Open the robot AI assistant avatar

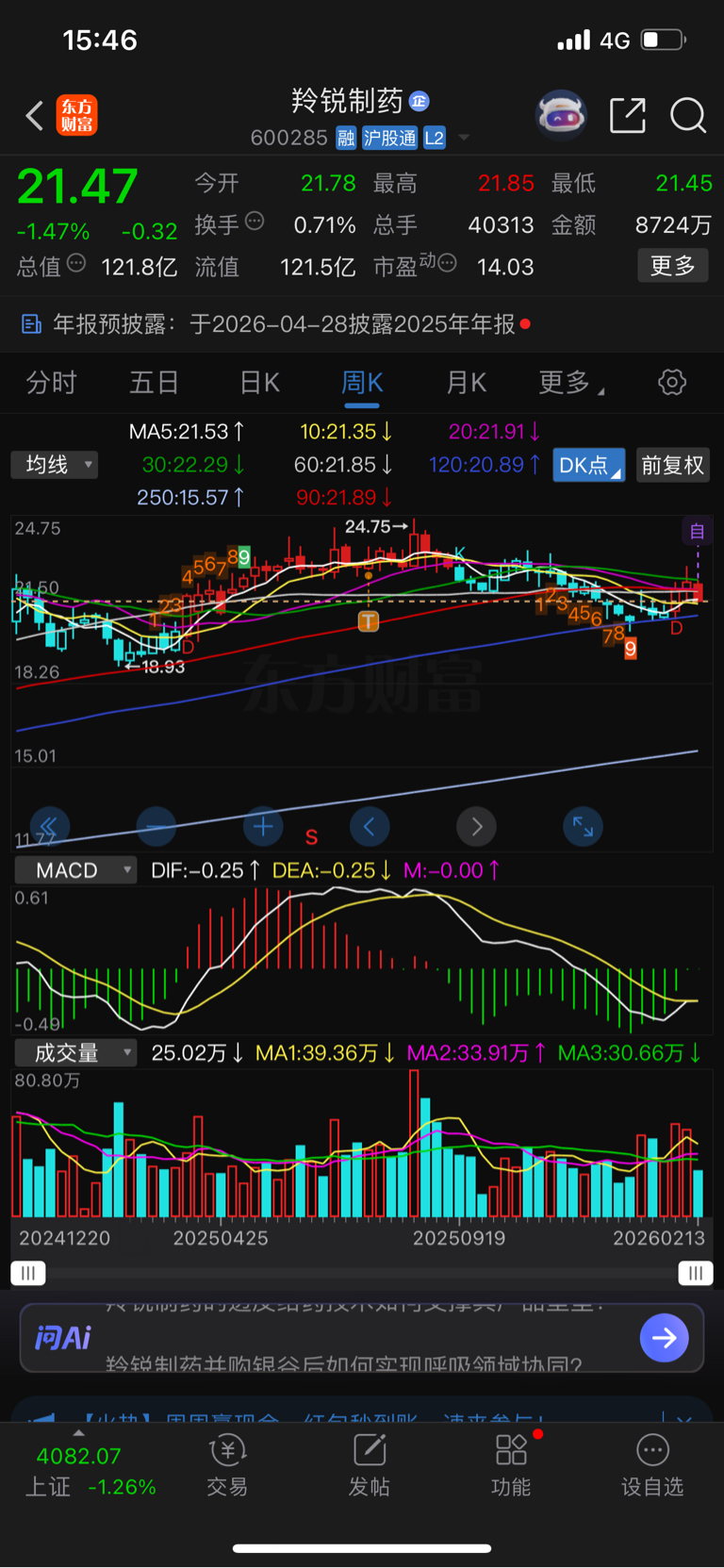point(561,115)
